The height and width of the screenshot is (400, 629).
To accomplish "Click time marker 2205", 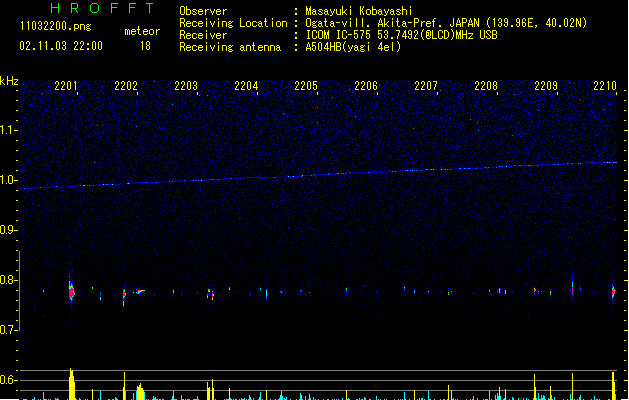I will (x=306, y=86).
